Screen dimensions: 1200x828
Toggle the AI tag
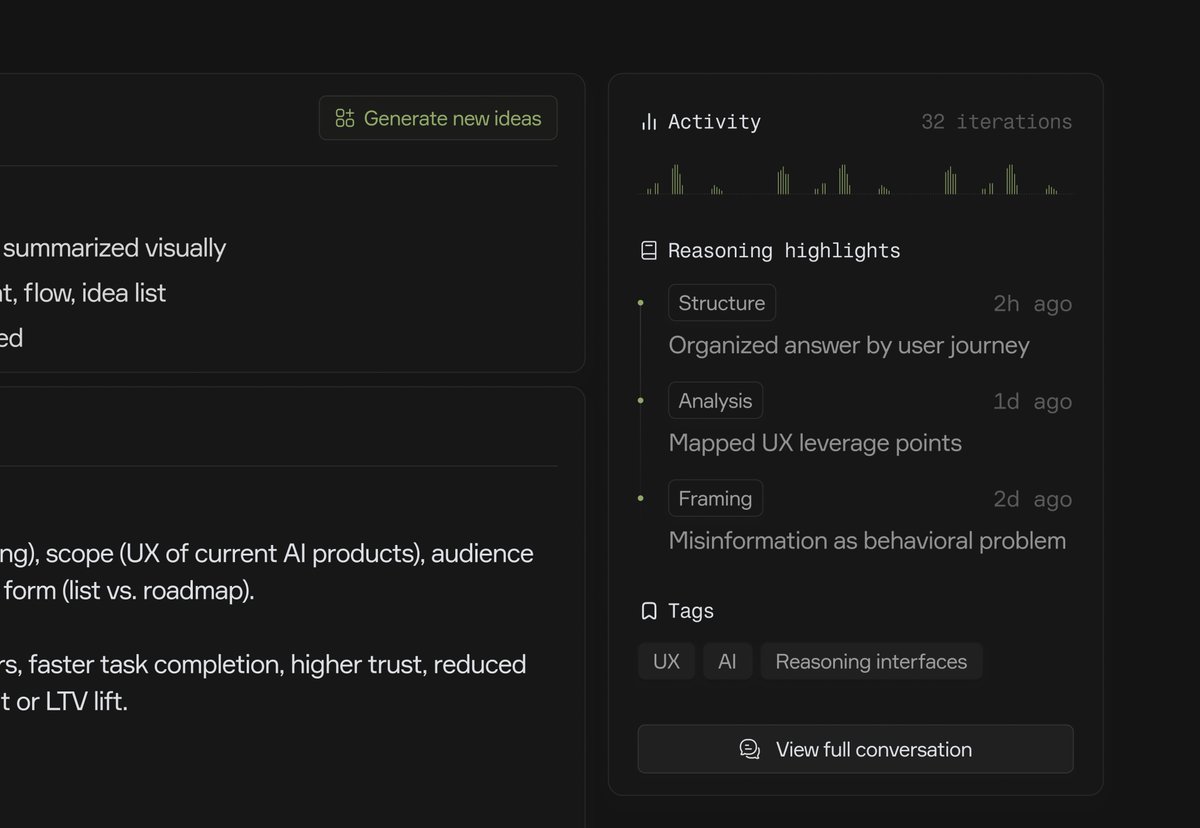tap(727, 661)
